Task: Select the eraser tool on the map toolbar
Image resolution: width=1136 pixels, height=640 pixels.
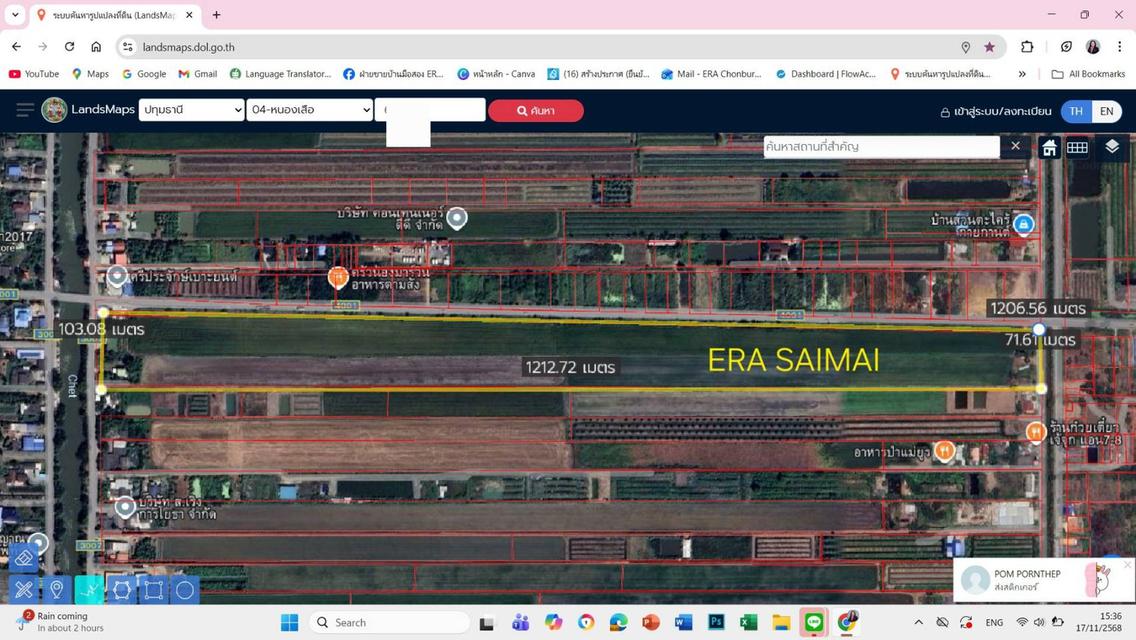Action: pos(22,558)
